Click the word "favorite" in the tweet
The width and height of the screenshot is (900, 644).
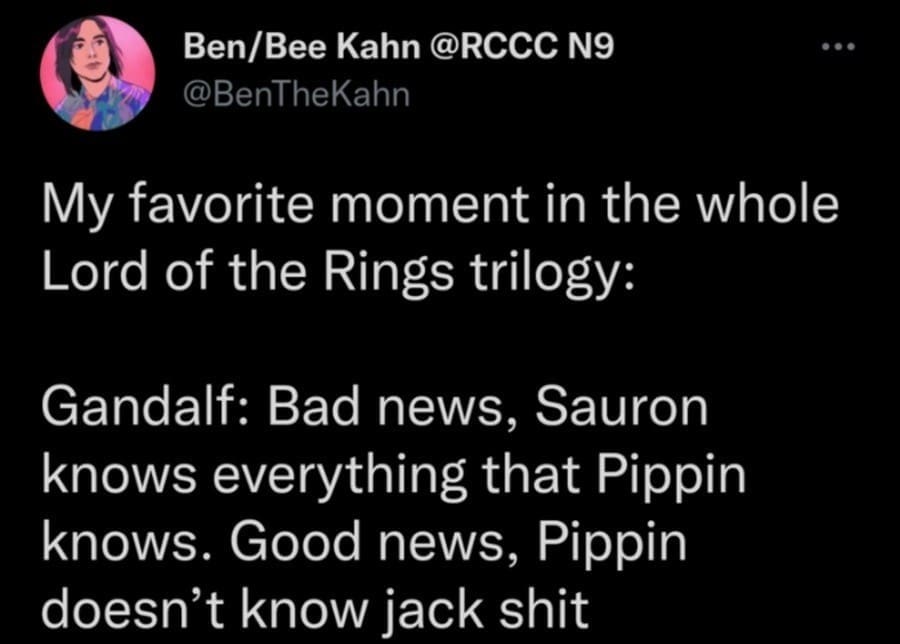click(x=209, y=206)
